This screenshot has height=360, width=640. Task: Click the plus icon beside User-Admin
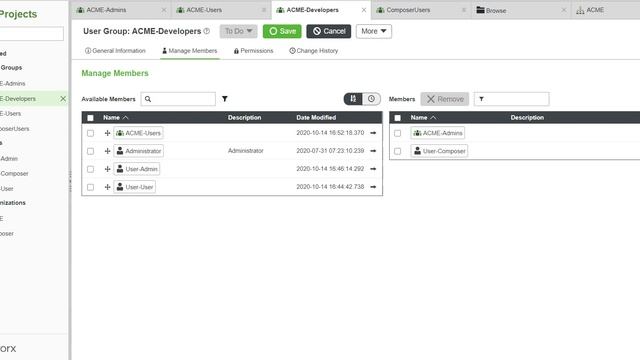coord(107,169)
